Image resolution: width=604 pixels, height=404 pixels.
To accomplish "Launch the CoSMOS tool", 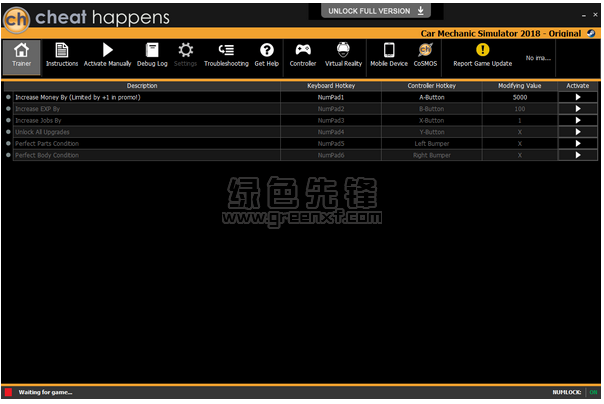I will [425, 55].
